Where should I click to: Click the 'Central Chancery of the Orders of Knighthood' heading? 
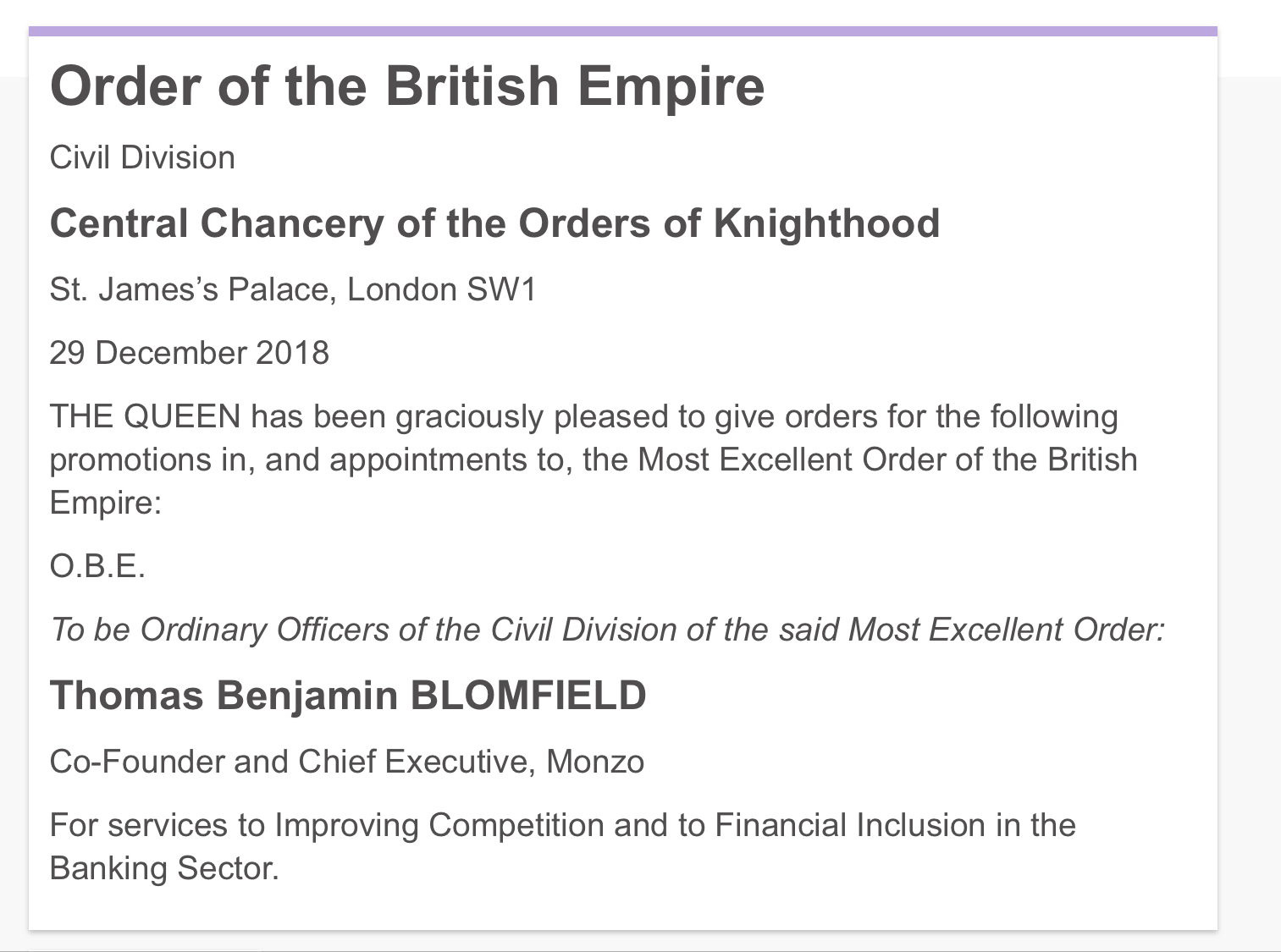point(495,224)
